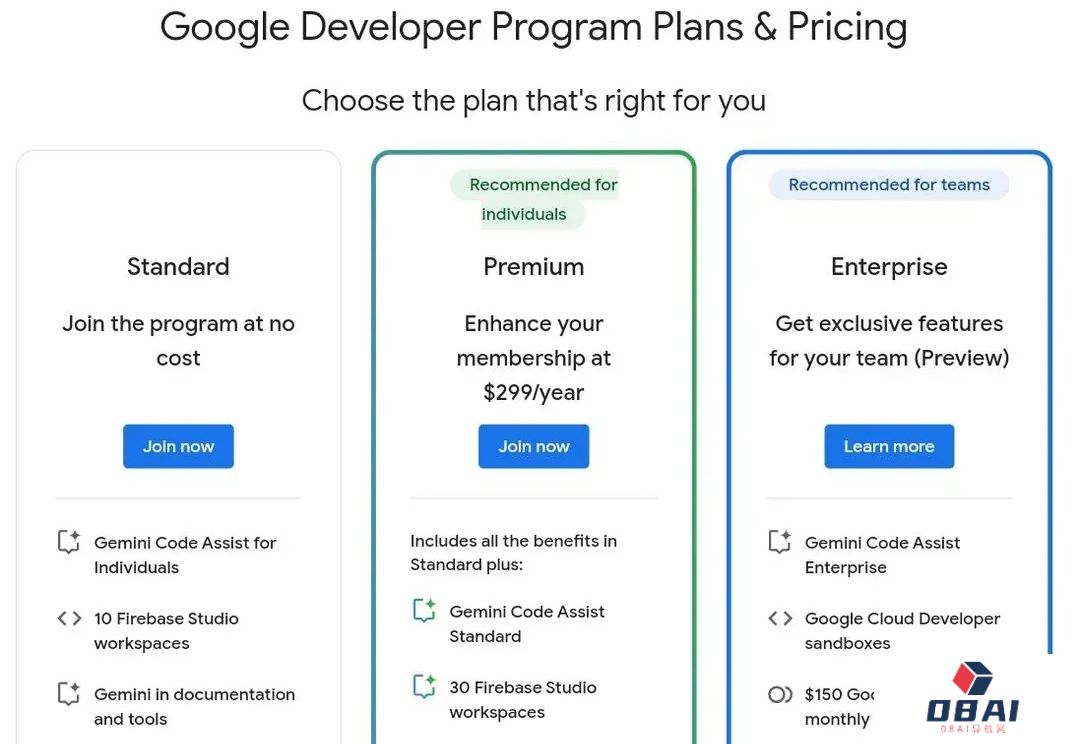Click the Gemini Code Assist for Individuals icon
Screen dimensions: 1080x744
(x=69, y=542)
